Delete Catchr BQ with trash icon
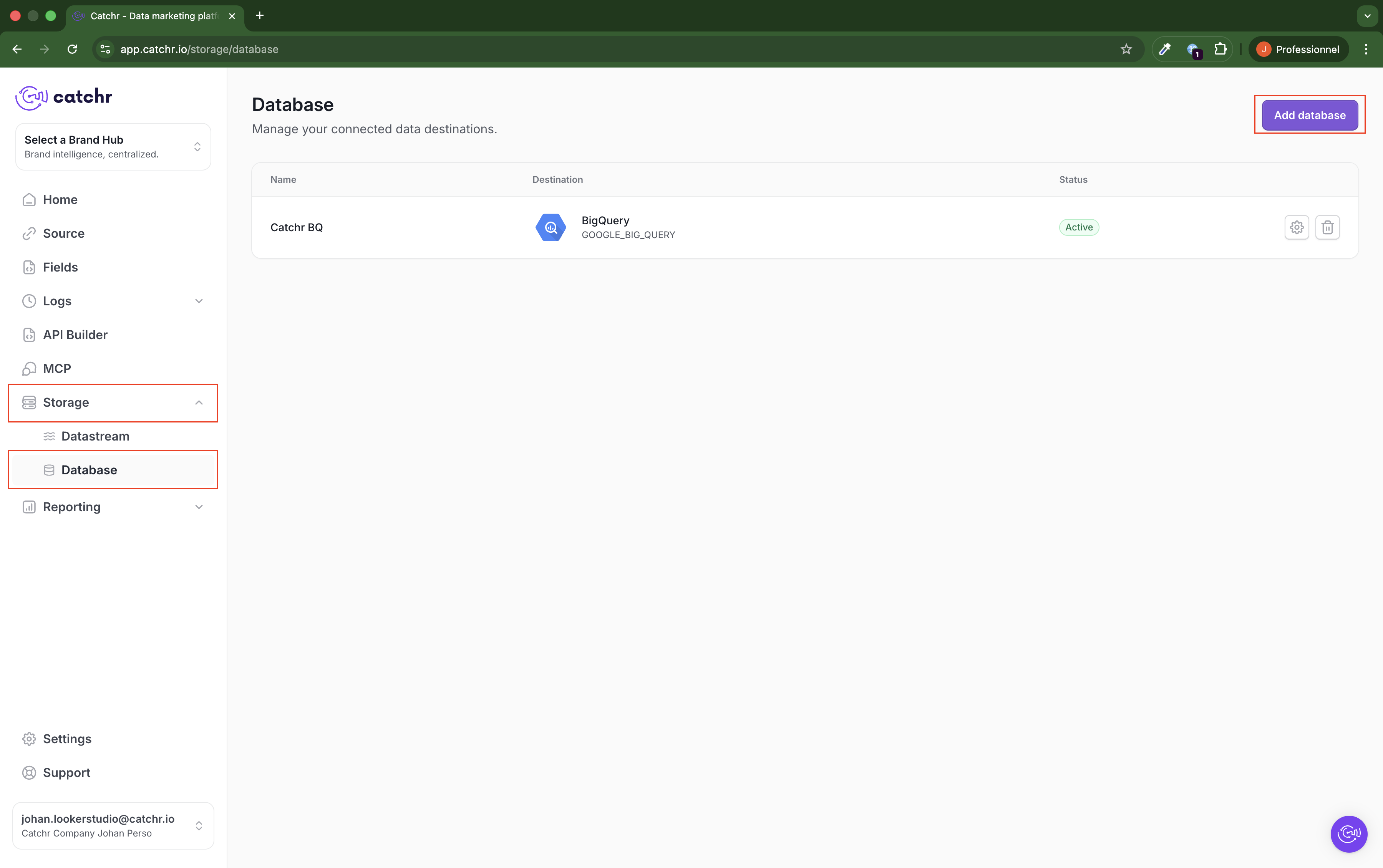The image size is (1383, 868). (x=1327, y=227)
